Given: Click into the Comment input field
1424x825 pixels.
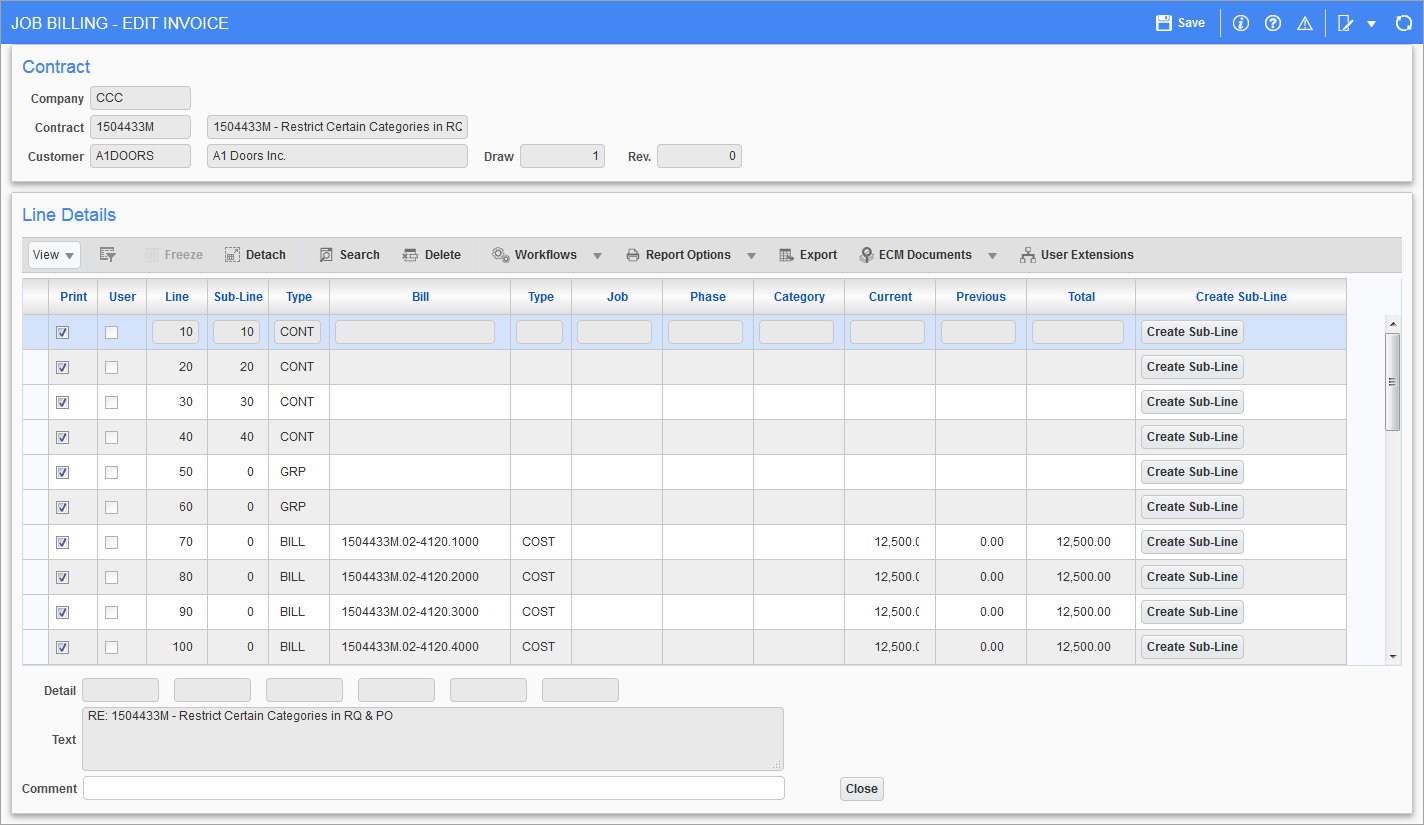Looking at the screenshot, I should point(434,789).
